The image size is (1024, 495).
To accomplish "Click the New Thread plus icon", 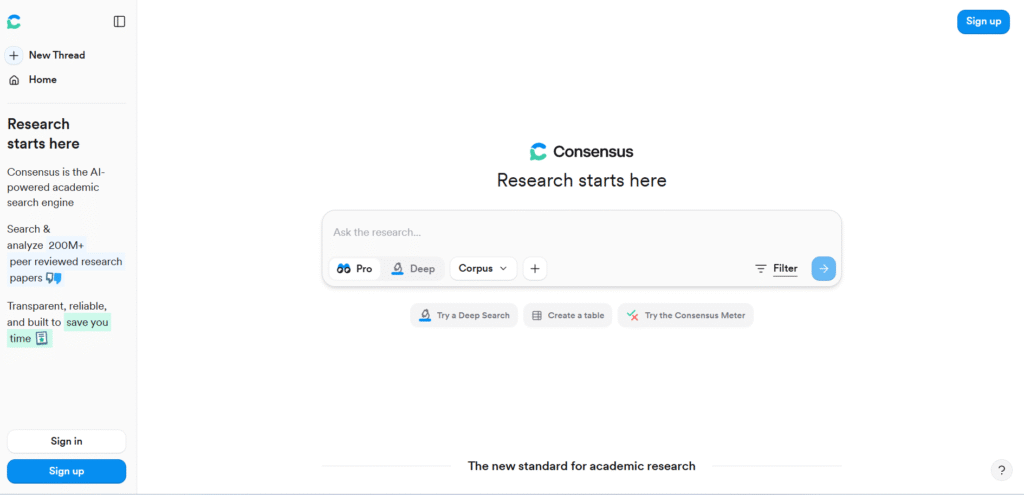I will click(x=14, y=56).
